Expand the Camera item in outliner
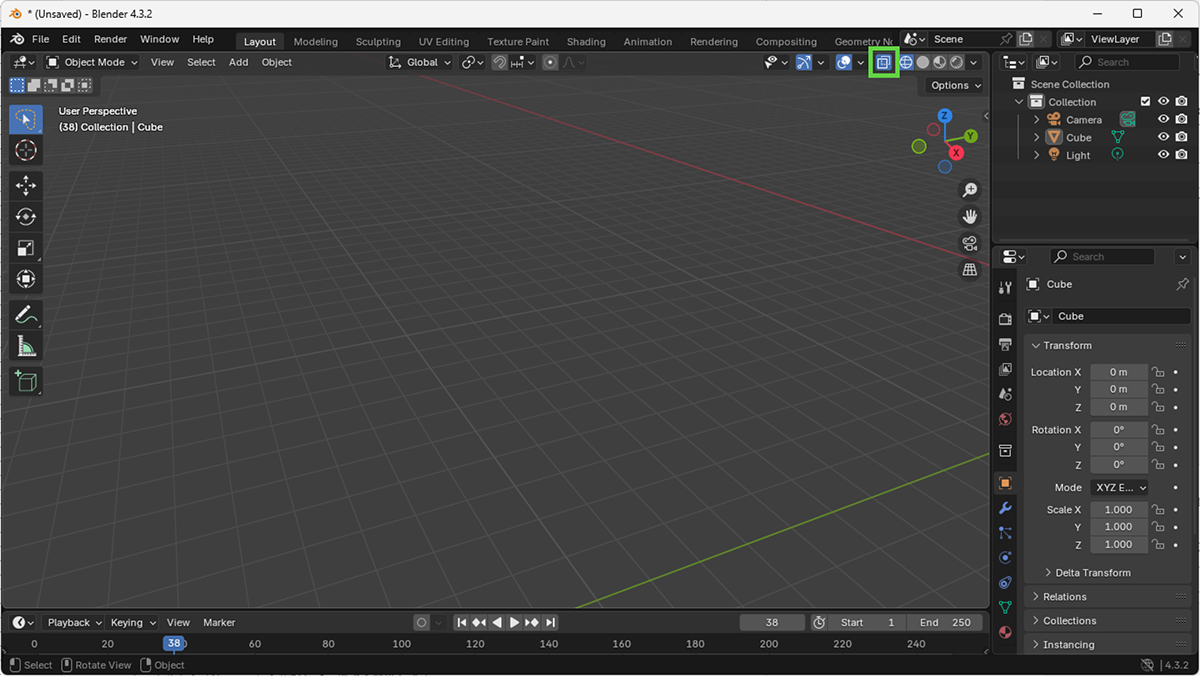The width and height of the screenshot is (1200, 676). pyautogui.click(x=1037, y=120)
